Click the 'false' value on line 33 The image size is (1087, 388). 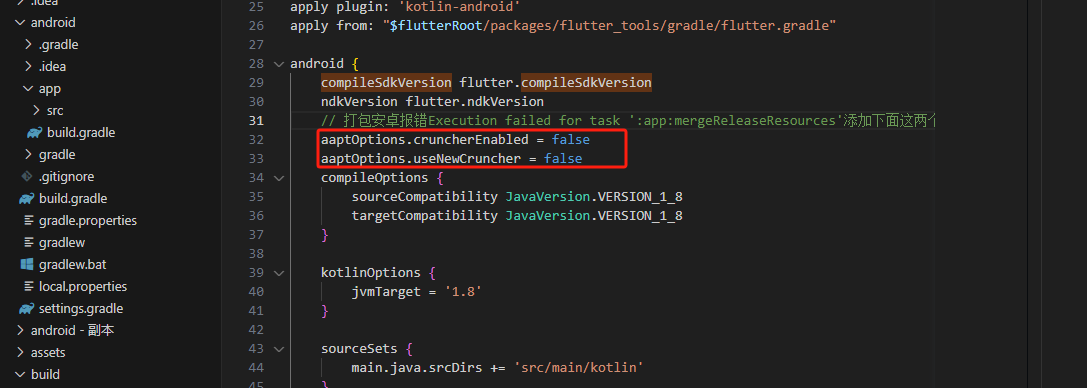pos(563,159)
